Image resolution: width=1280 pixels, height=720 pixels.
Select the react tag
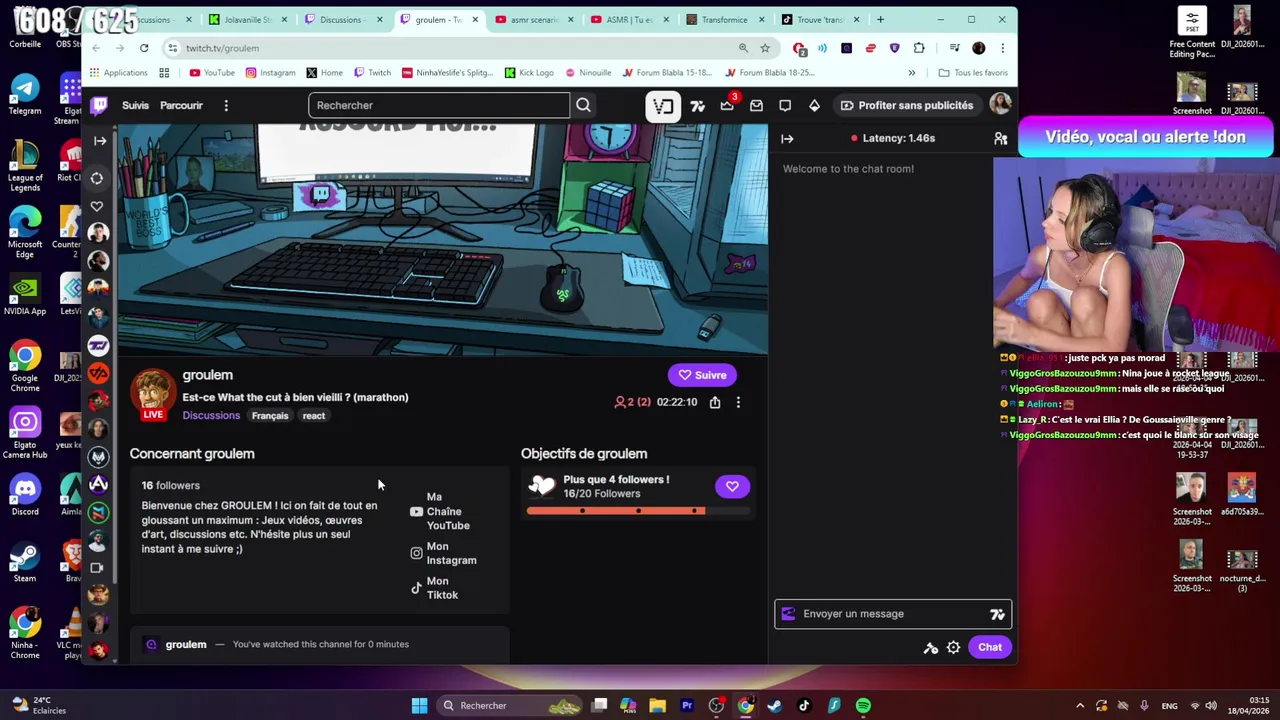(x=314, y=416)
